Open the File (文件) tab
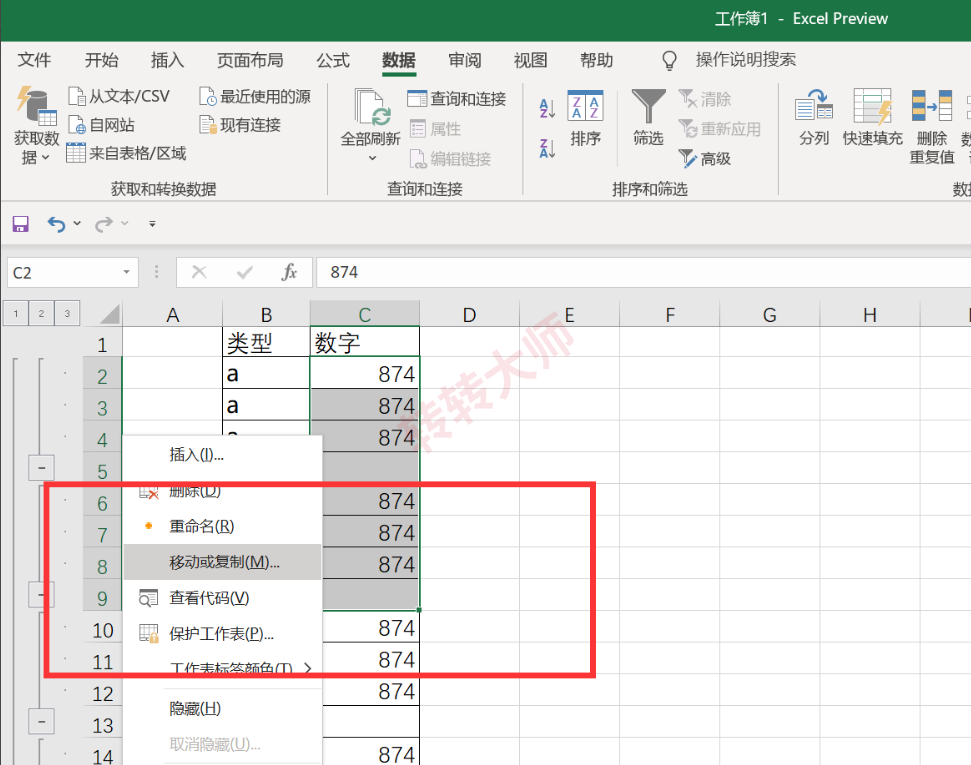The width and height of the screenshot is (971, 765). [34, 60]
